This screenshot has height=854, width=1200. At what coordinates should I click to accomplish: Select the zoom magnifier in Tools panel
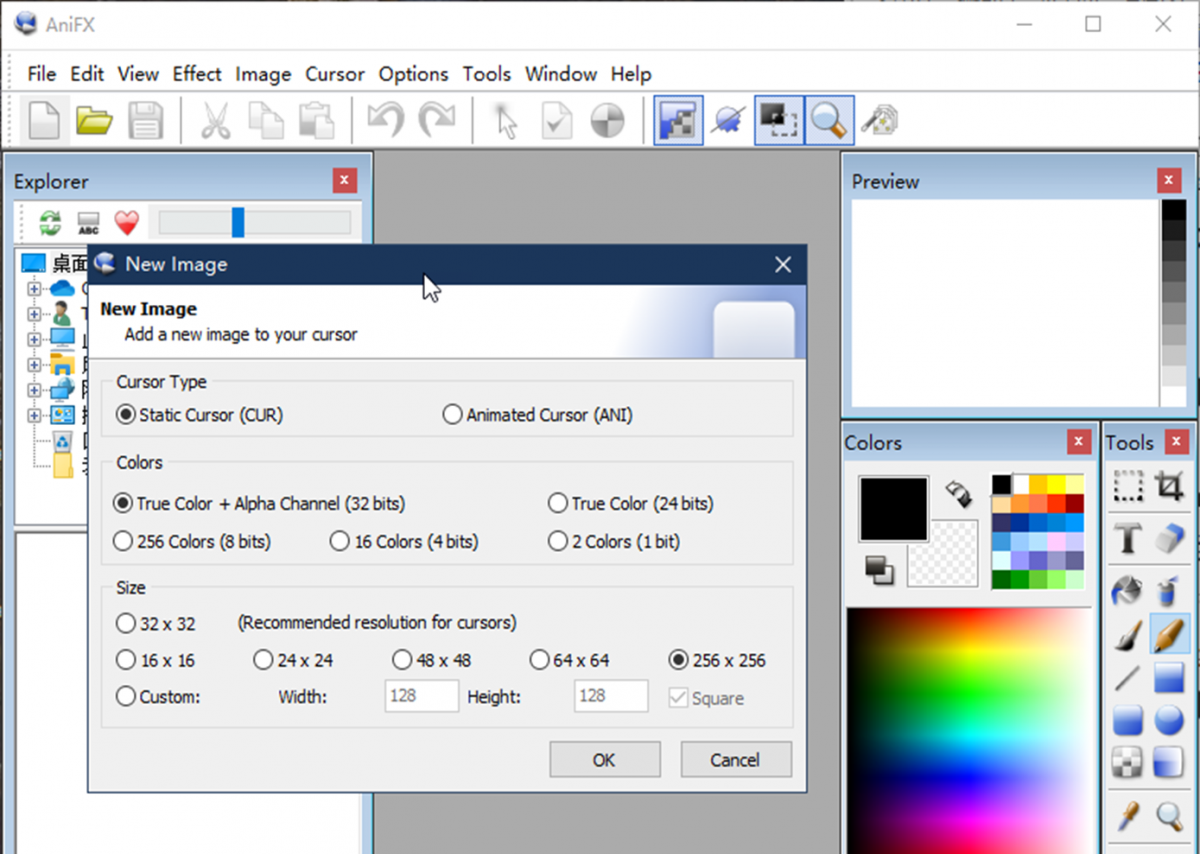pyautogui.click(x=1168, y=816)
